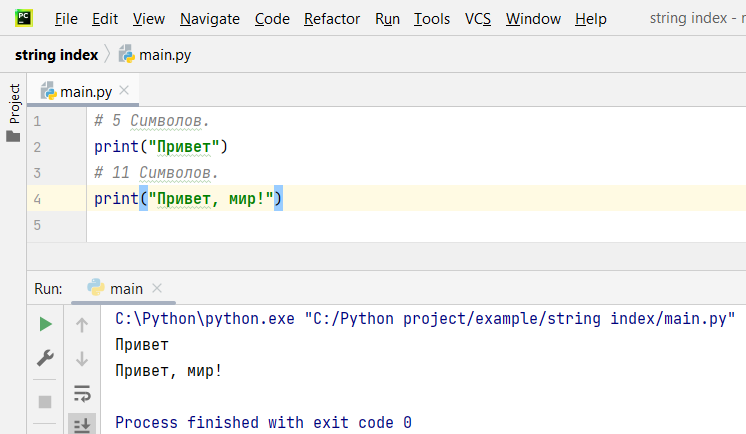Image resolution: width=746 pixels, height=434 pixels.
Task: Click the code print("Привет") on line 2
Action: click(x=161, y=147)
